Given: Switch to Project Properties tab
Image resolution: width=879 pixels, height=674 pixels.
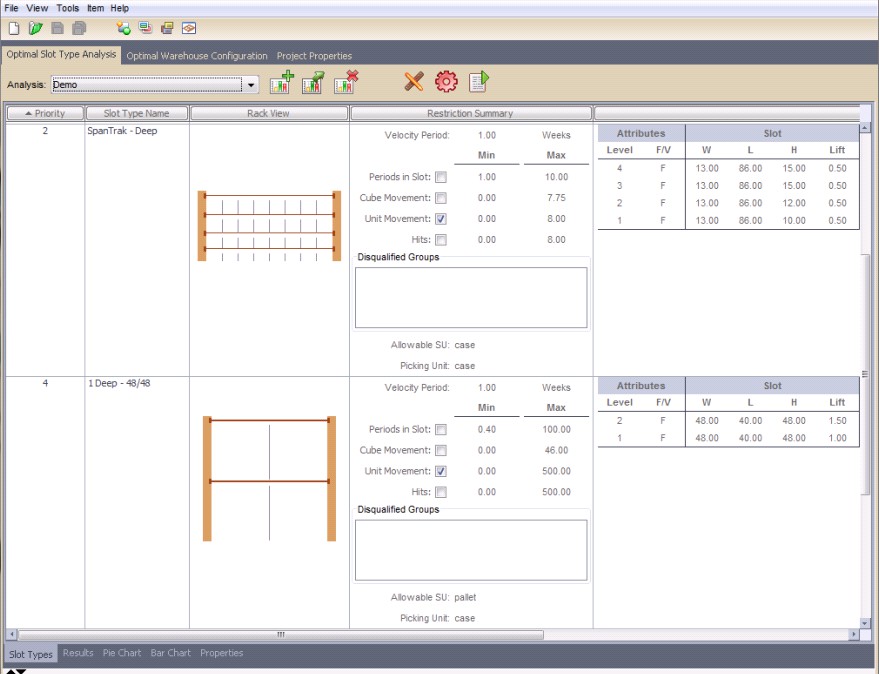Looking at the screenshot, I should coord(314,56).
